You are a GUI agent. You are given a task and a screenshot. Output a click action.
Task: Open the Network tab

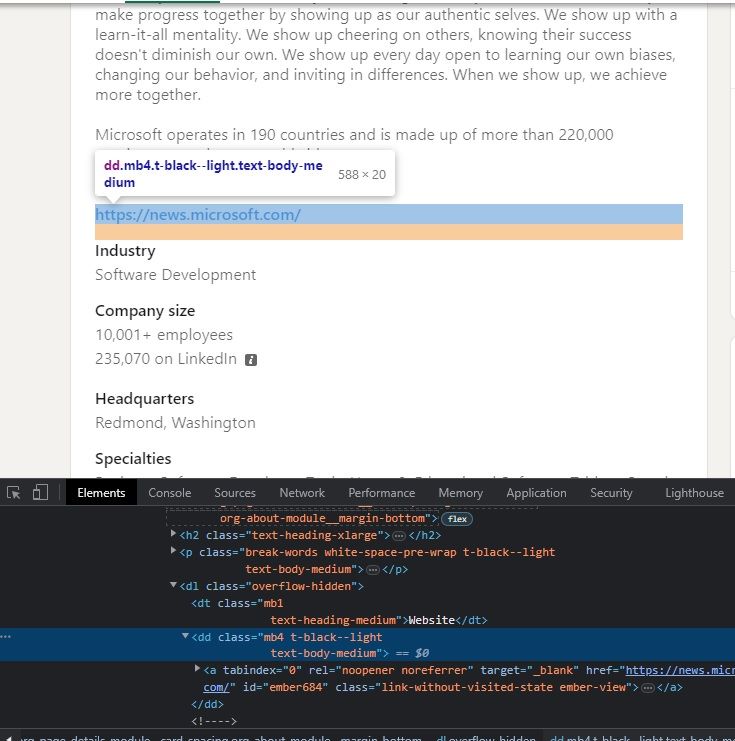coord(302,493)
